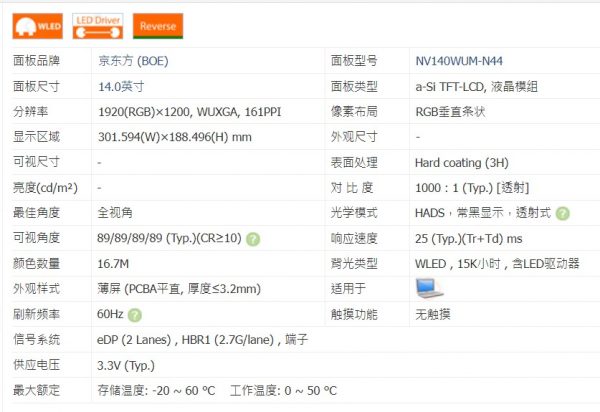Select the 刷新频率 label
Viewport: 600px width, 412px height.
(36, 314)
